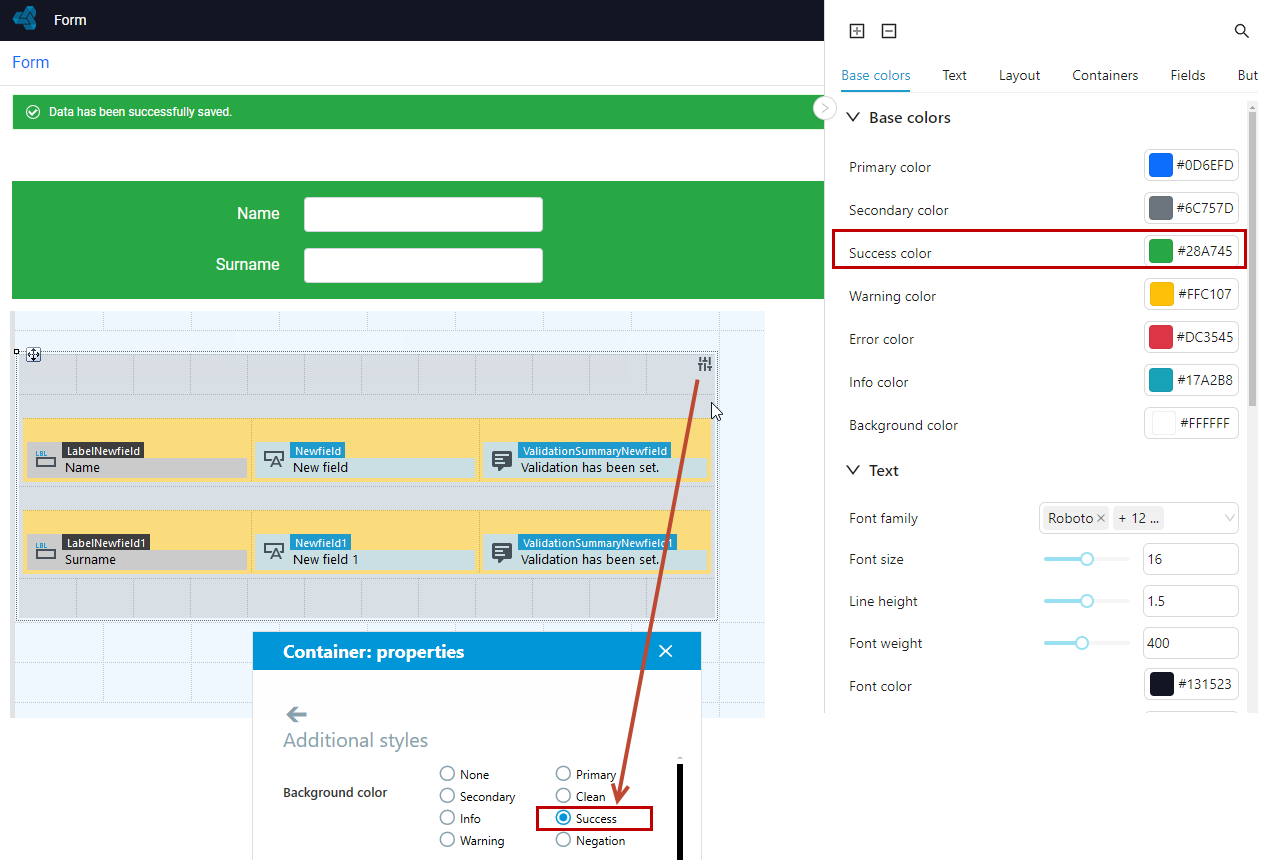Viewport: 1274px width, 860px height.
Task: Select the Warning background color option
Action: [447, 840]
